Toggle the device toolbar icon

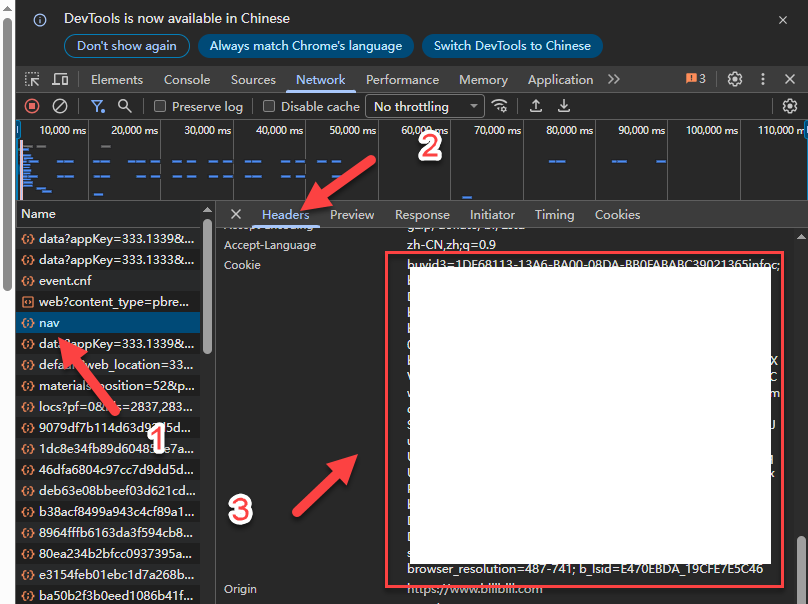(60, 80)
